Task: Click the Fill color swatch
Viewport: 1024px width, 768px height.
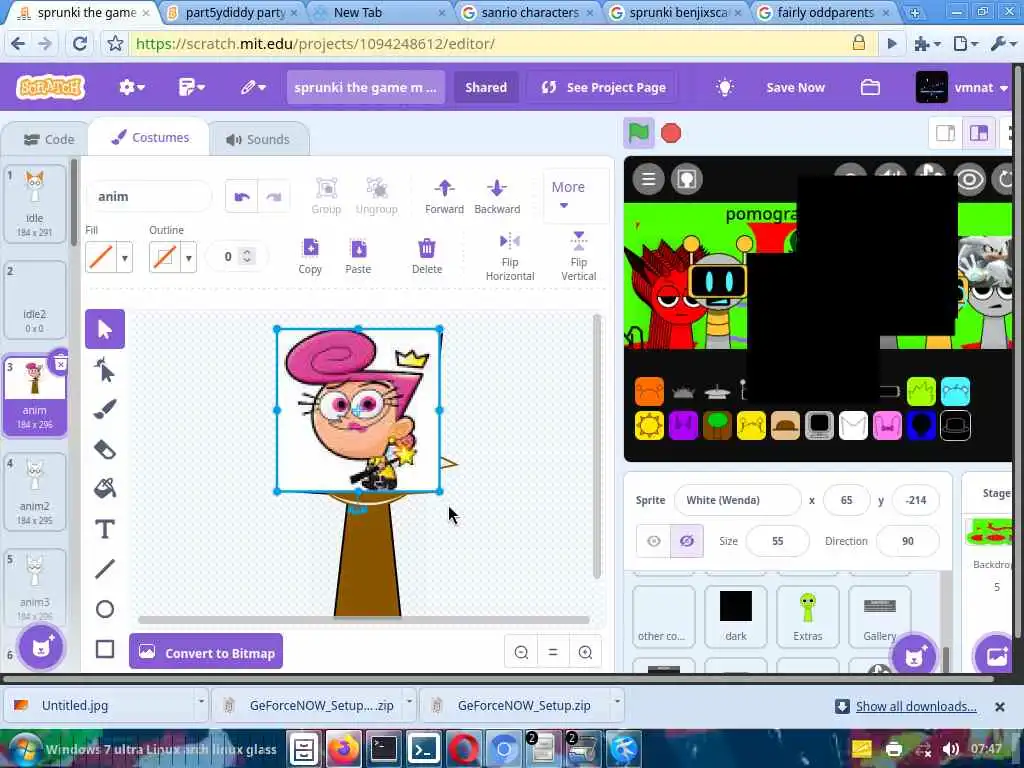Action: (101, 257)
